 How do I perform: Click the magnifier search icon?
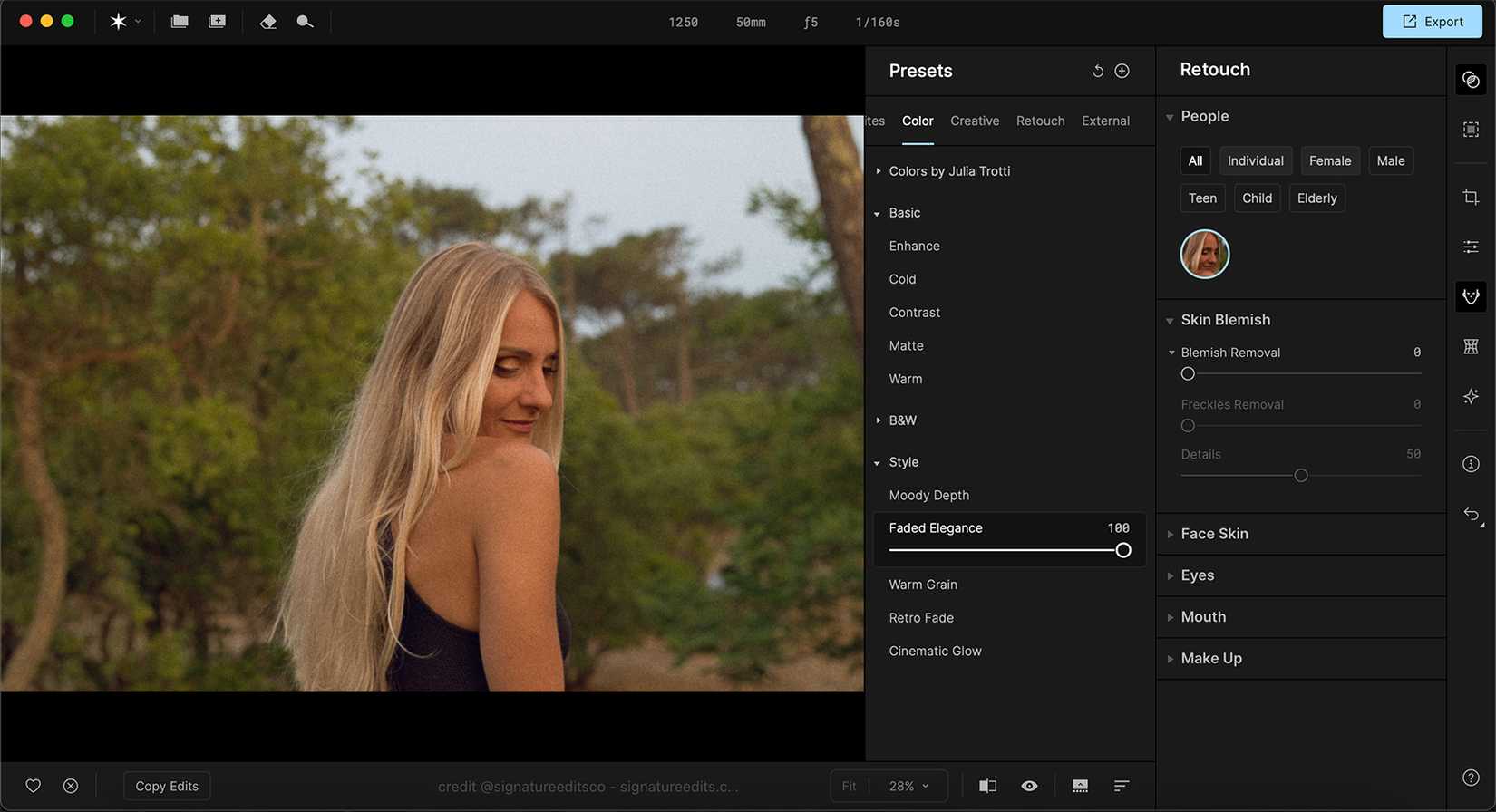(x=305, y=22)
